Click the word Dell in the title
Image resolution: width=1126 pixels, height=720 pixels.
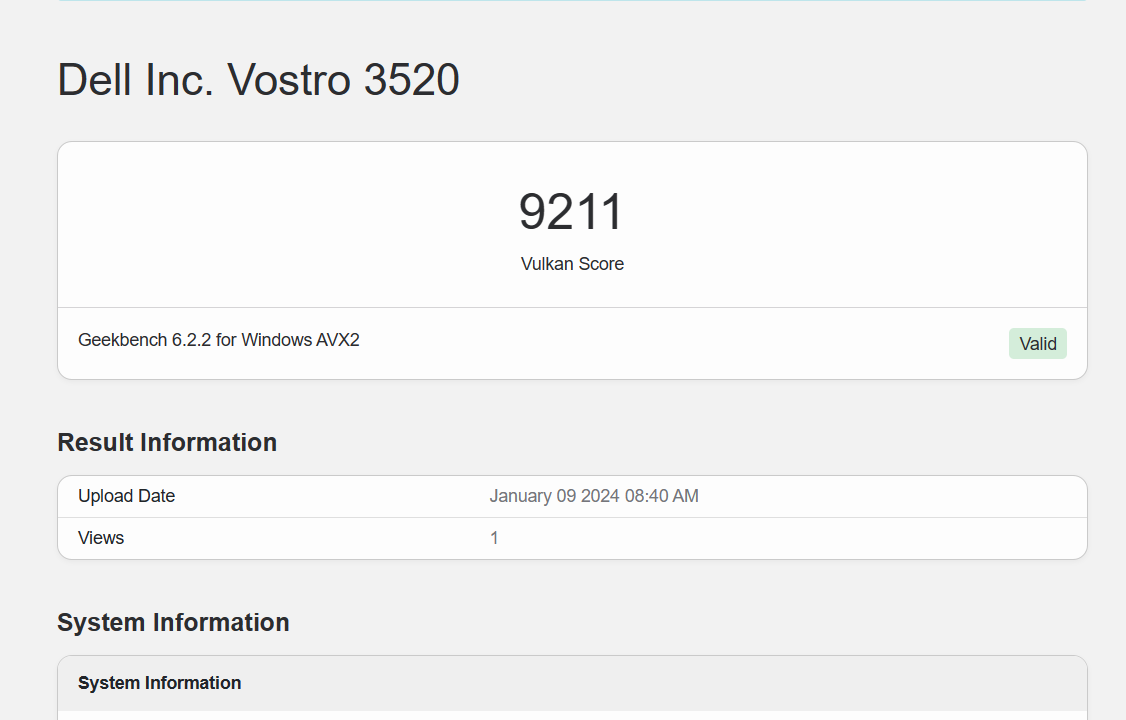tap(91, 80)
